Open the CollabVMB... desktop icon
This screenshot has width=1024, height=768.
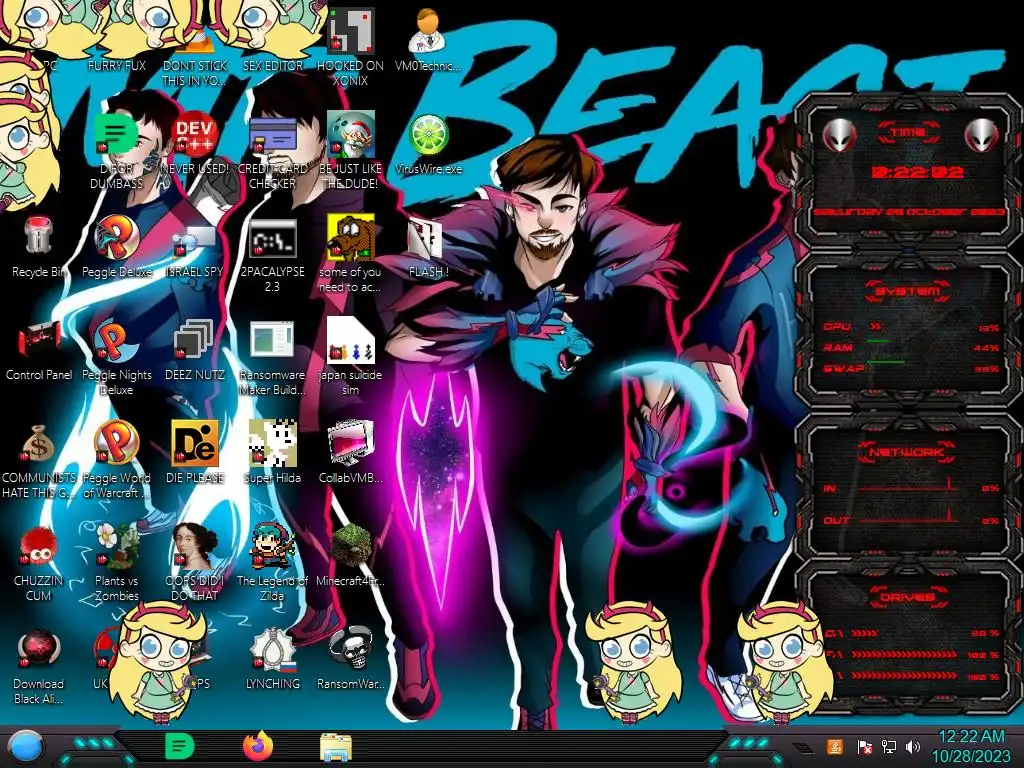tap(351, 443)
